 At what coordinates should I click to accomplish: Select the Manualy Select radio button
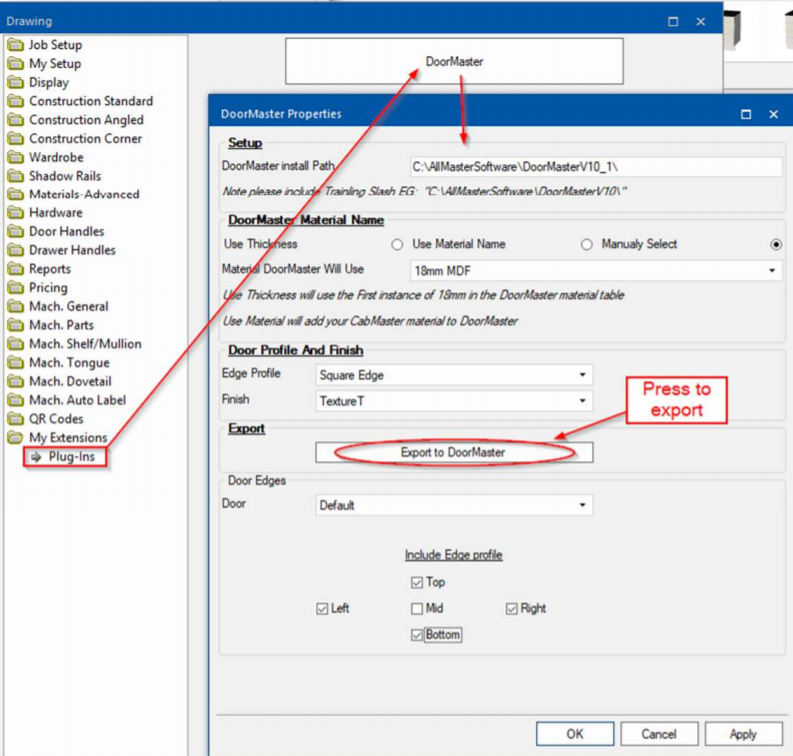pyautogui.click(x=776, y=245)
